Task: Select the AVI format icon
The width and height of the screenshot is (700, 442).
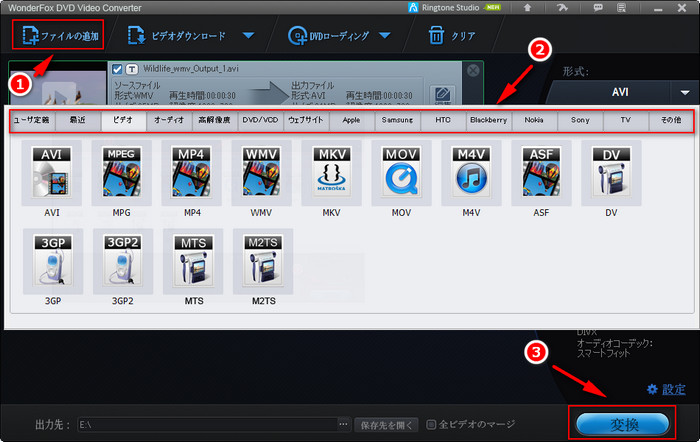Action: [51, 173]
